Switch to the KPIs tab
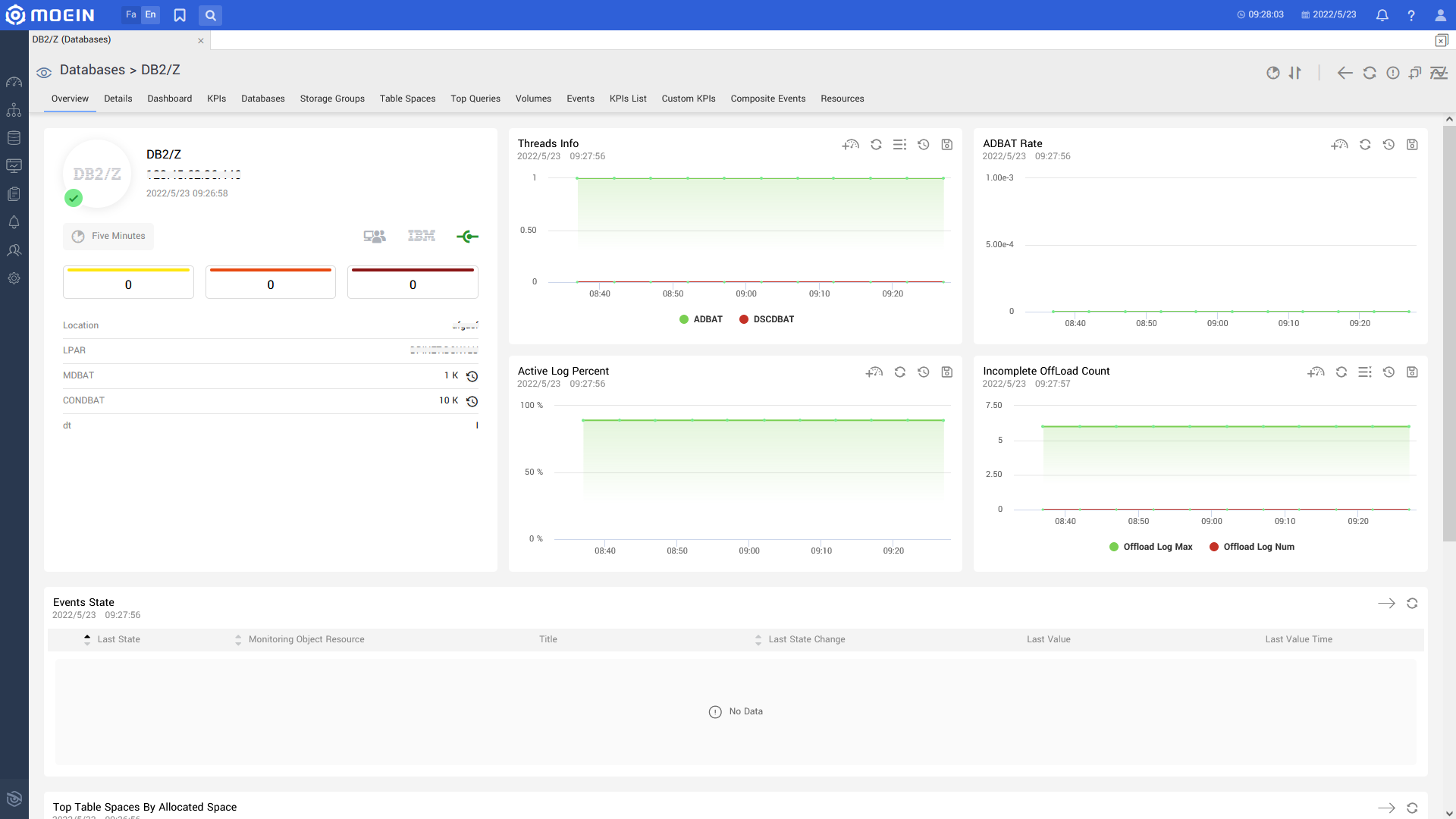 pyautogui.click(x=216, y=99)
